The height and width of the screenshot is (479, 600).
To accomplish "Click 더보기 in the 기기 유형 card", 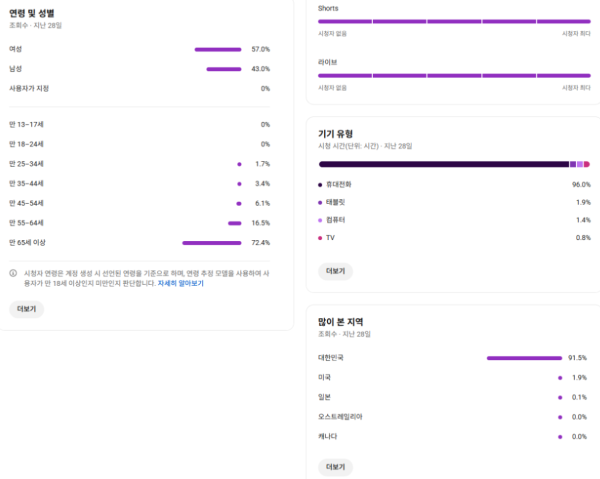I will [335, 271].
